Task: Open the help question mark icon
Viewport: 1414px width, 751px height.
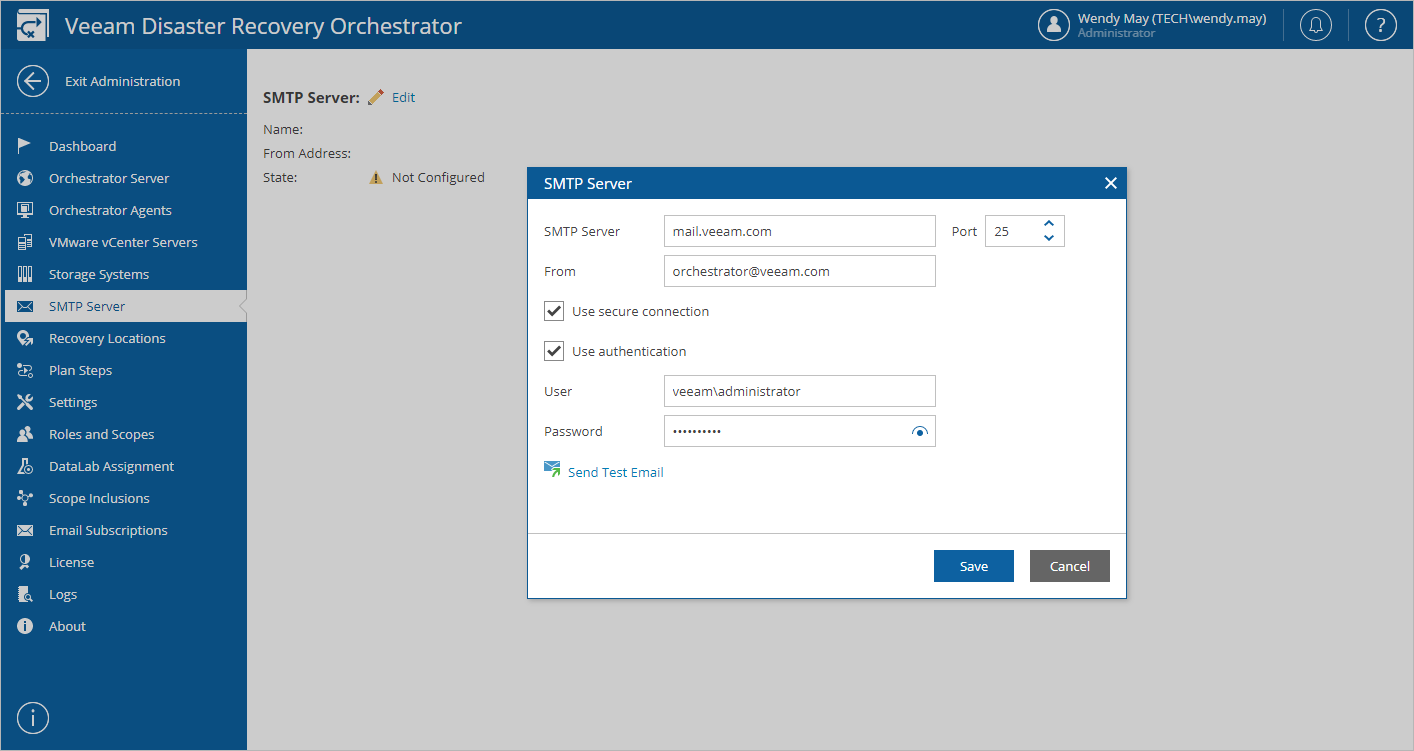Action: click(1380, 25)
